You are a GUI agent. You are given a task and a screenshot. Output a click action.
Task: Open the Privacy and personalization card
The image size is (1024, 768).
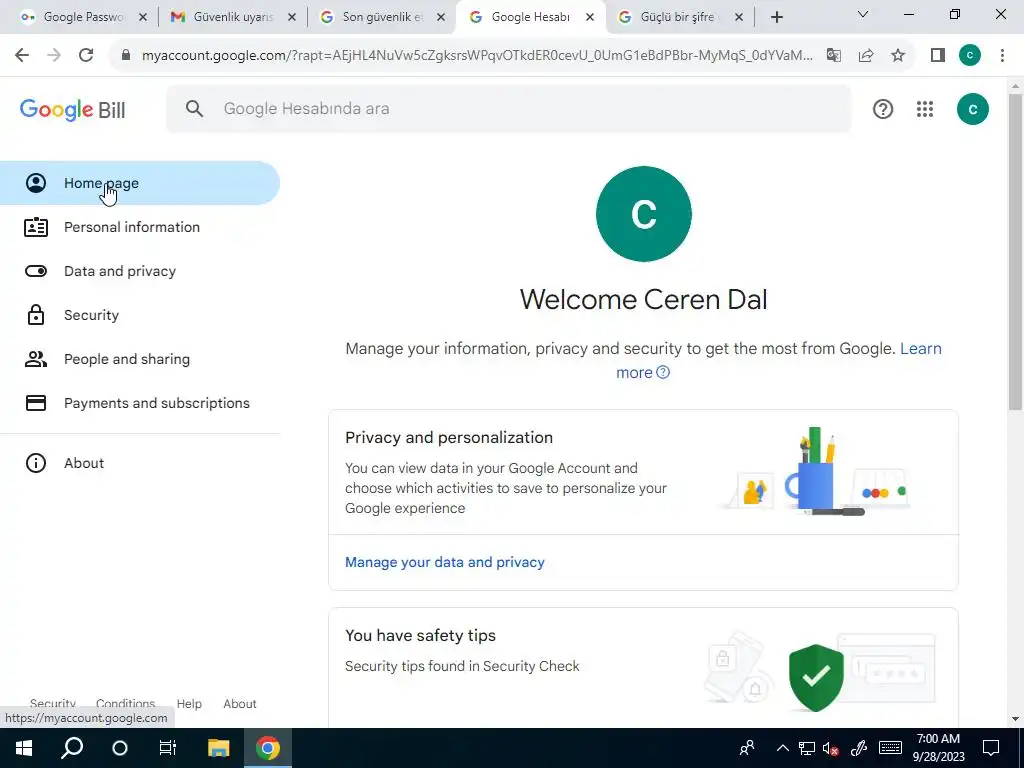643,500
